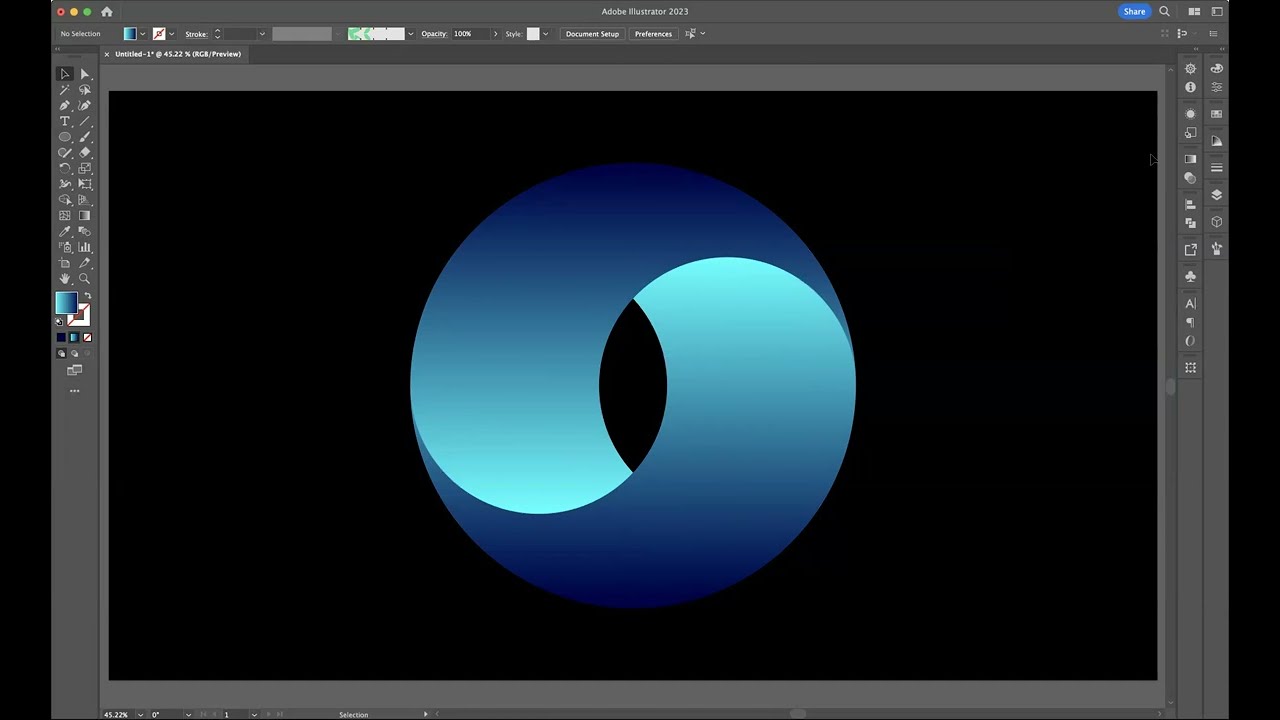Select the Rotate tool
The height and width of the screenshot is (720, 1280).
point(65,168)
